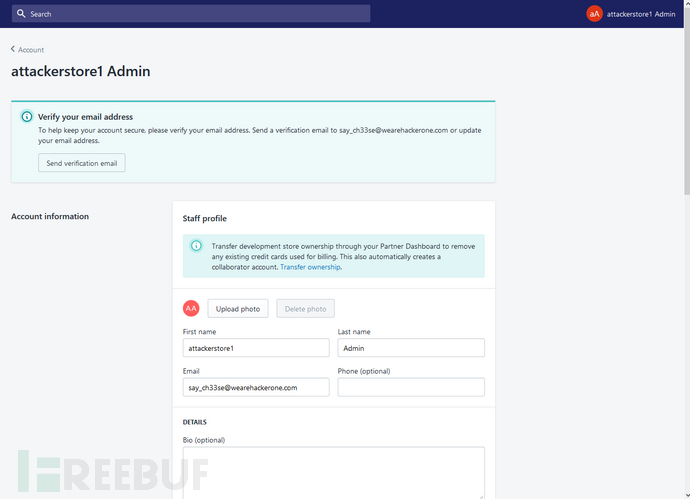Viewport: 690px width, 499px height.
Task: Click the aA user avatar in header
Action: [594, 14]
